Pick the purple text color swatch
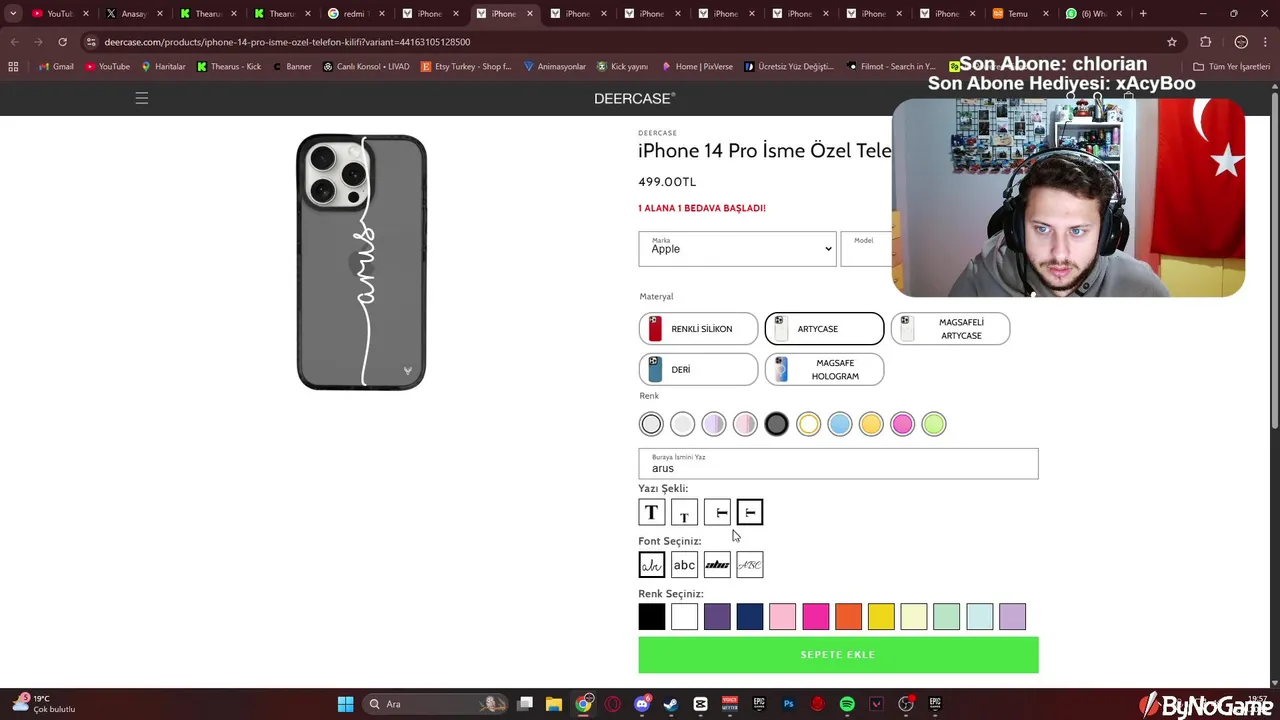Image resolution: width=1280 pixels, height=720 pixels. point(717,617)
